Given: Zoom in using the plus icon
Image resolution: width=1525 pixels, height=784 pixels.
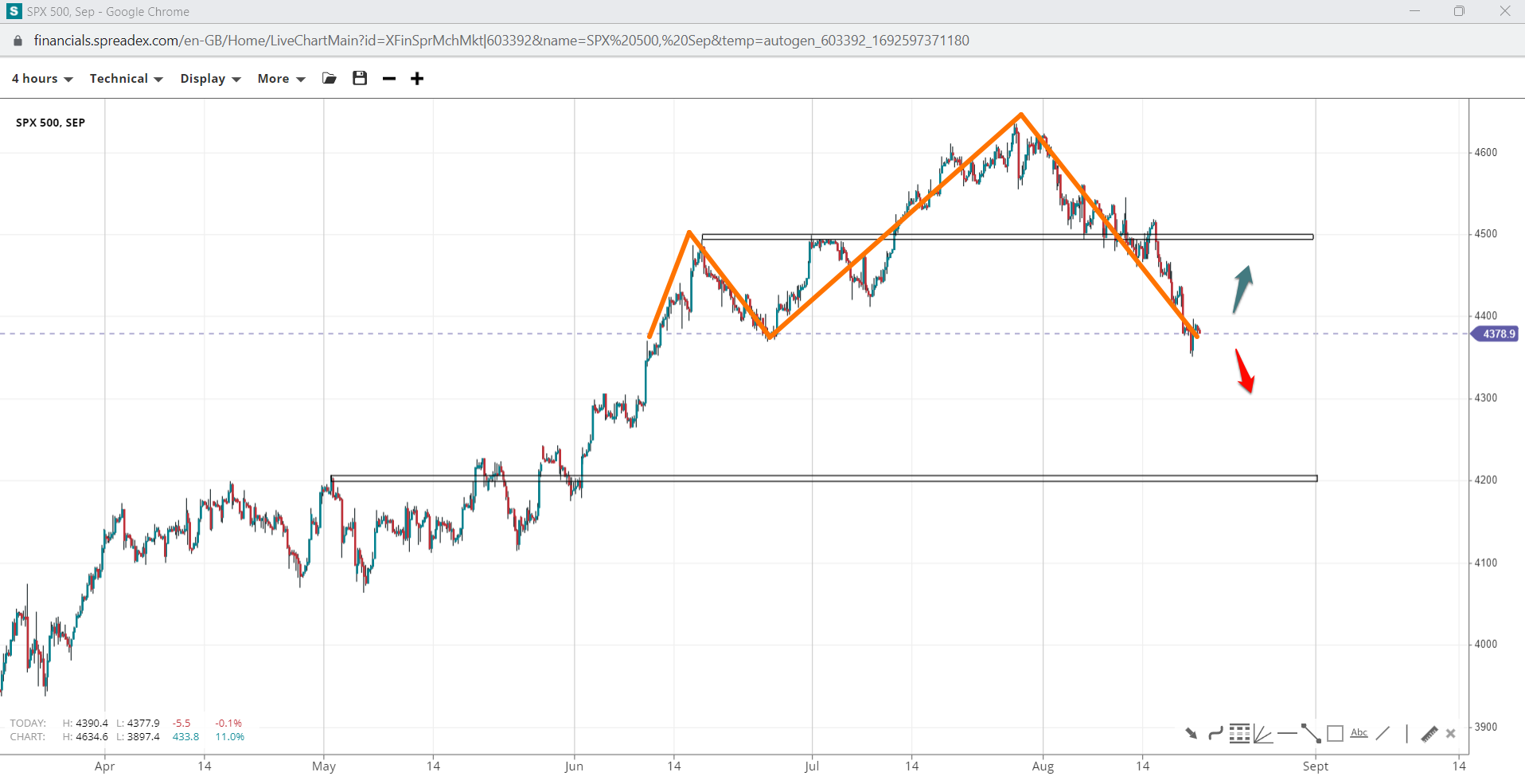Looking at the screenshot, I should tap(417, 78).
